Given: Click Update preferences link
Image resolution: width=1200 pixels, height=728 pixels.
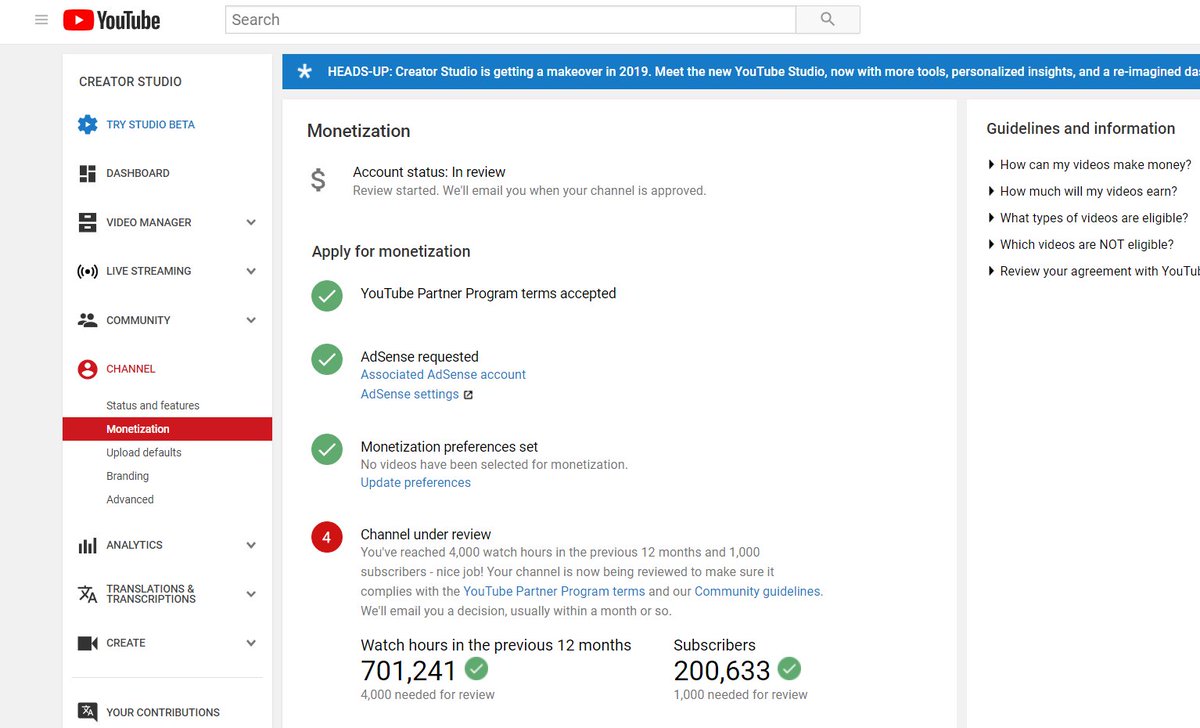Looking at the screenshot, I should point(416,482).
